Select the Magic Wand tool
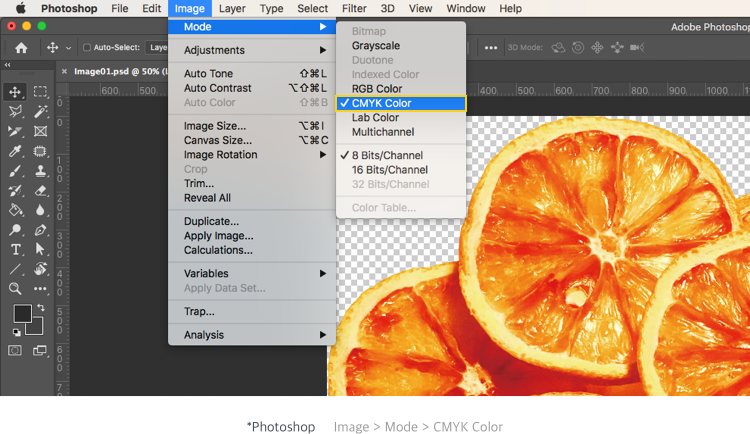750x434 pixels. point(40,111)
